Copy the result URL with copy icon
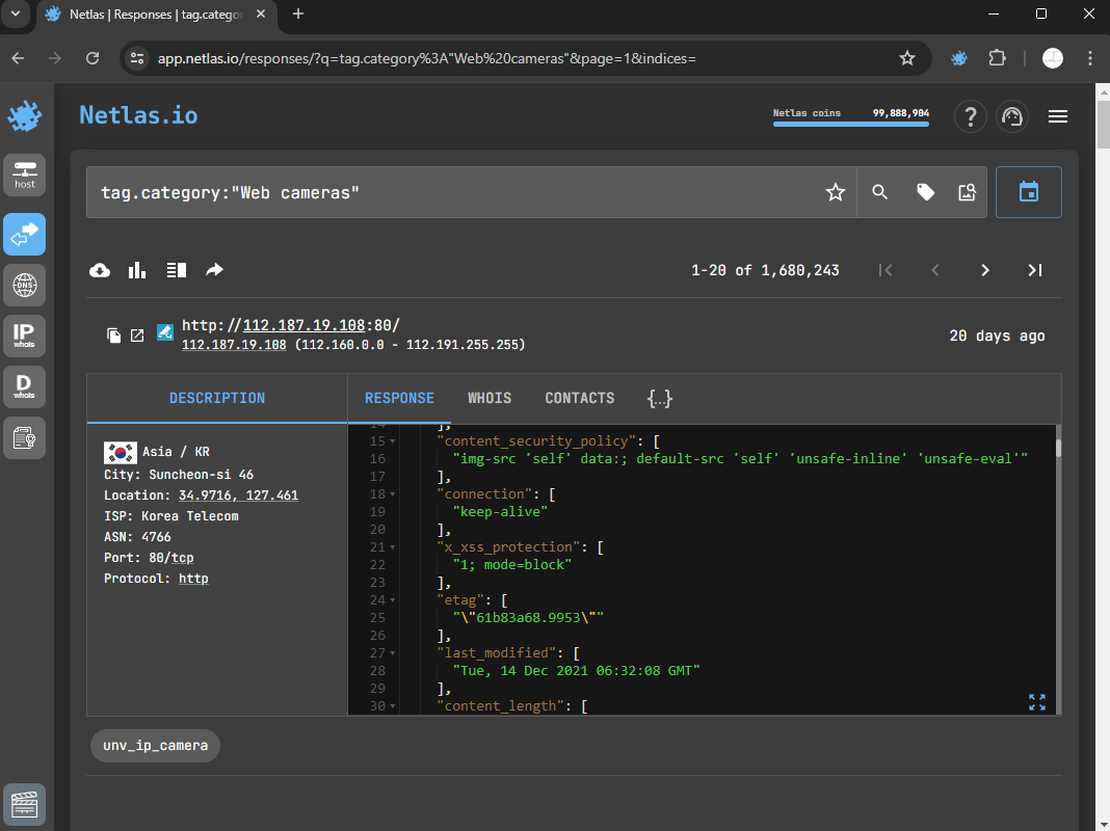1110x831 pixels. (114, 335)
